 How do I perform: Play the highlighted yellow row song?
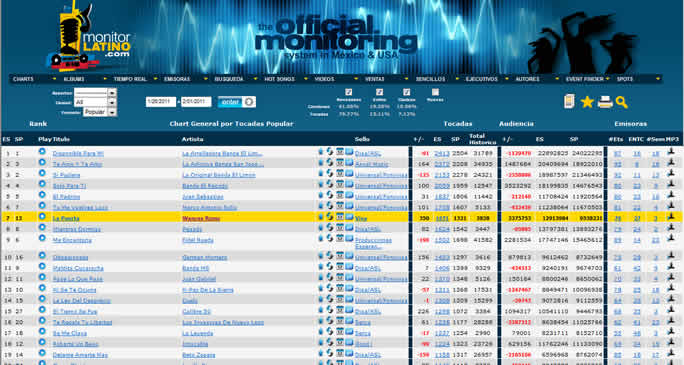point(42,216)
